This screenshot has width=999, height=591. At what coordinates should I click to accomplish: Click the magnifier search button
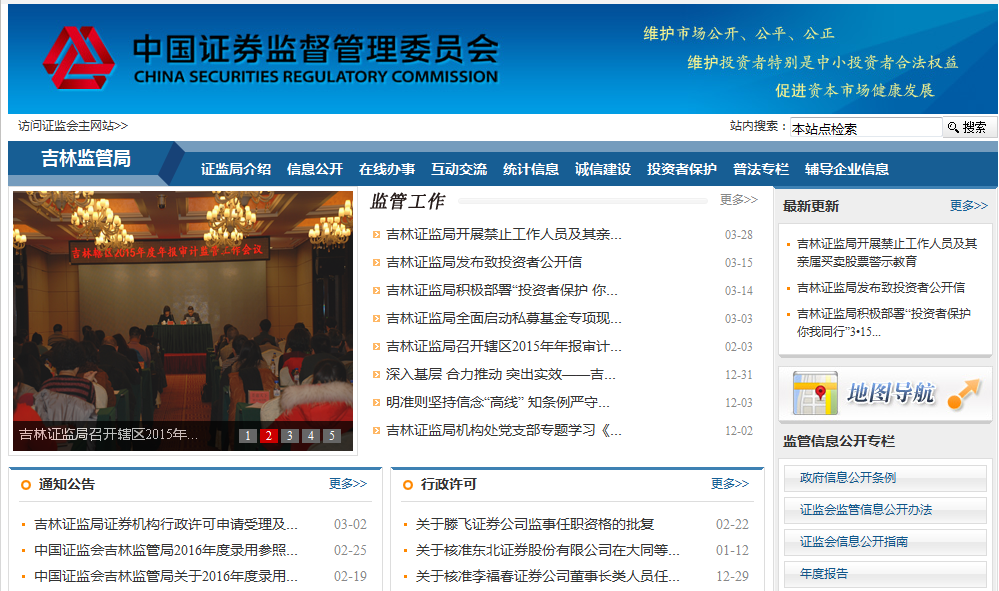[968, 127]
